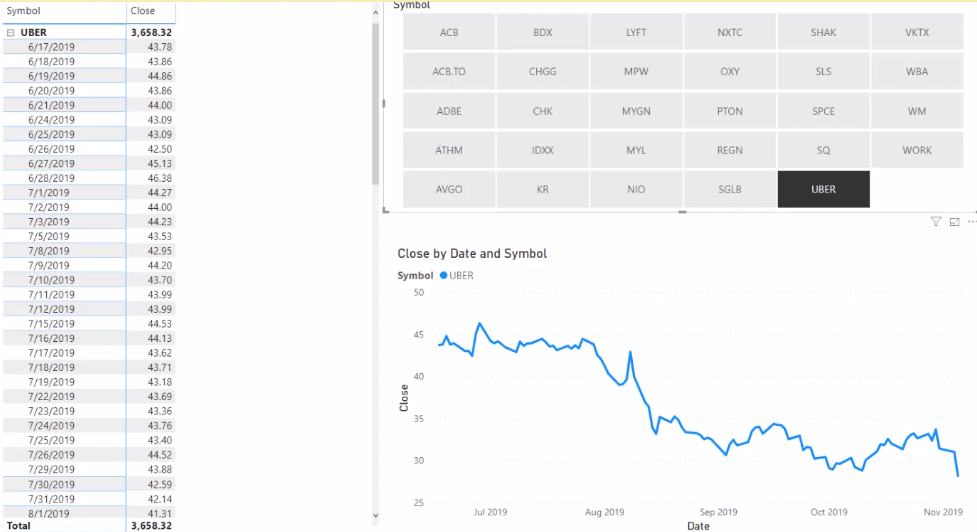The image size is (977, 532).
Task: Click the Oct 2019 axis label
Action: tap(829, 512)
